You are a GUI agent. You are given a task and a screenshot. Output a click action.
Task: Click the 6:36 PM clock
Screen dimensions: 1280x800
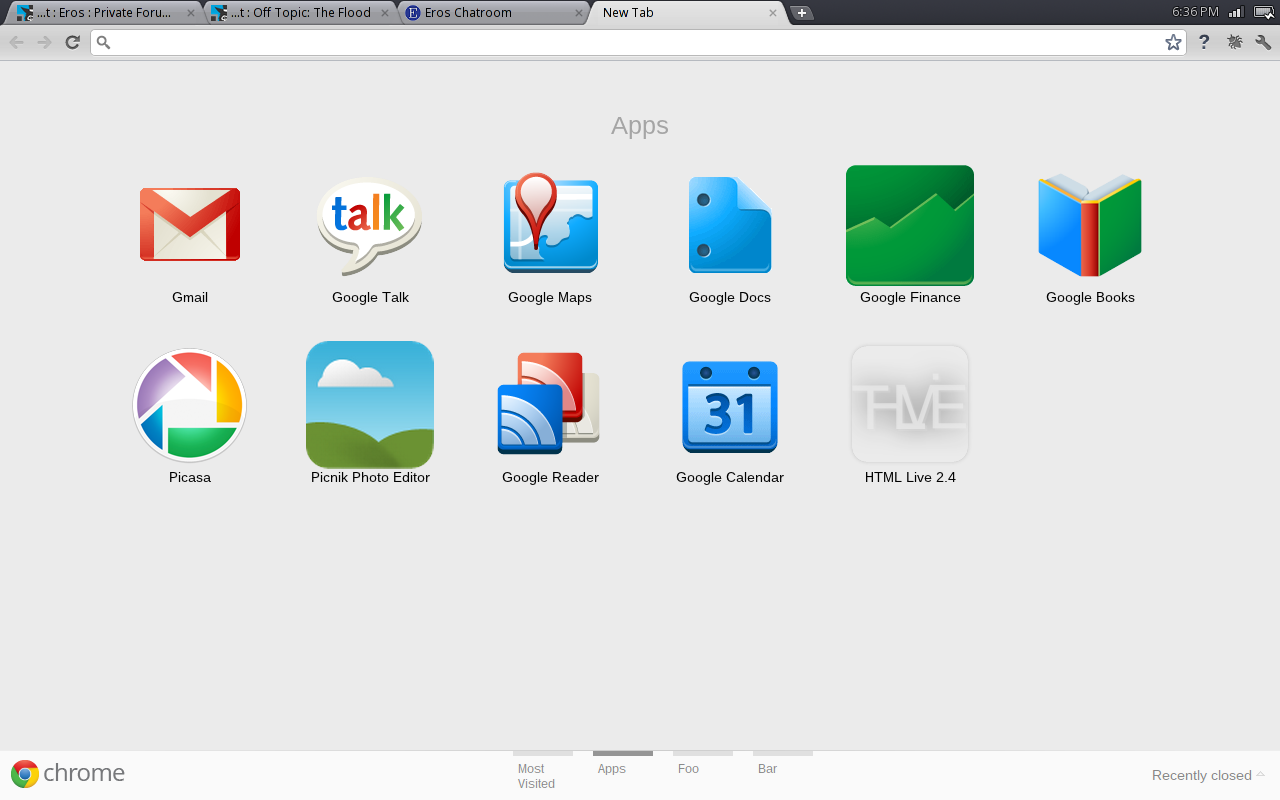1195,12
